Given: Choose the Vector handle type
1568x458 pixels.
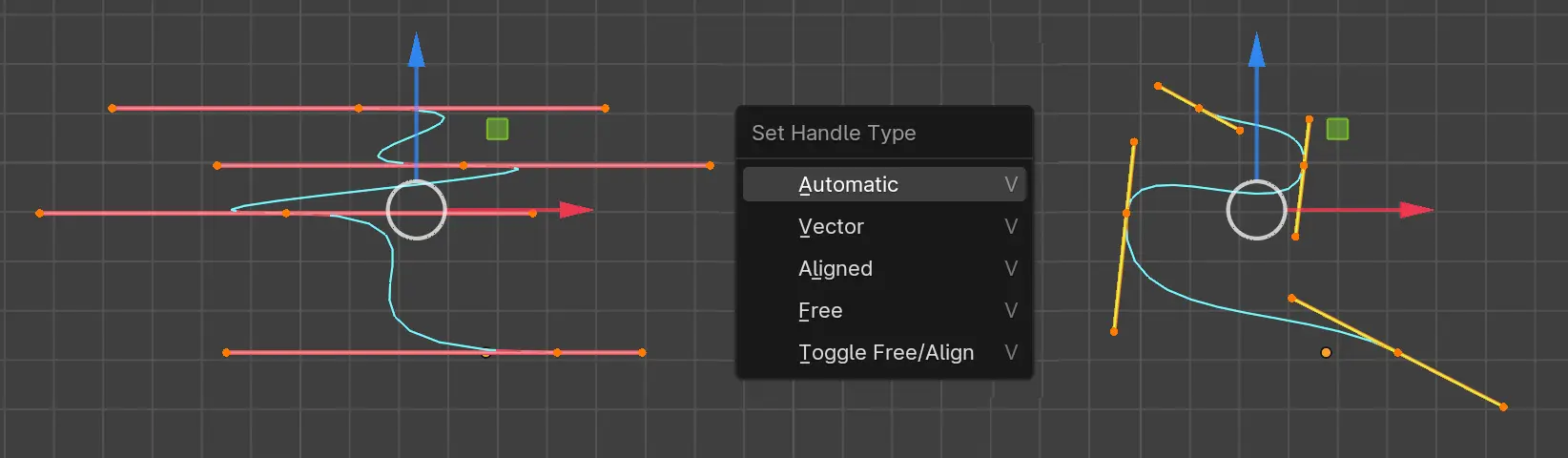Looking at the screenshot, I should 831,226.
